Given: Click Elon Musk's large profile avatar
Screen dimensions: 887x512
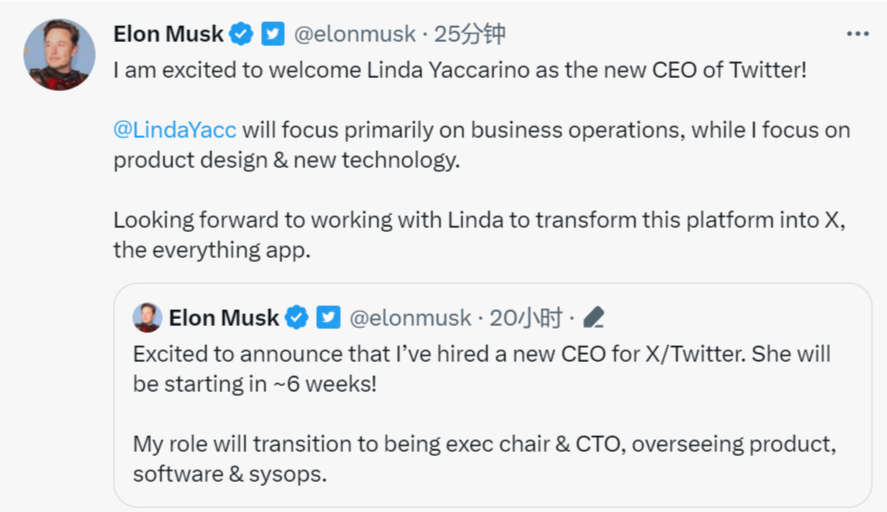Looking at the screenshot, I should pos(59,55).
